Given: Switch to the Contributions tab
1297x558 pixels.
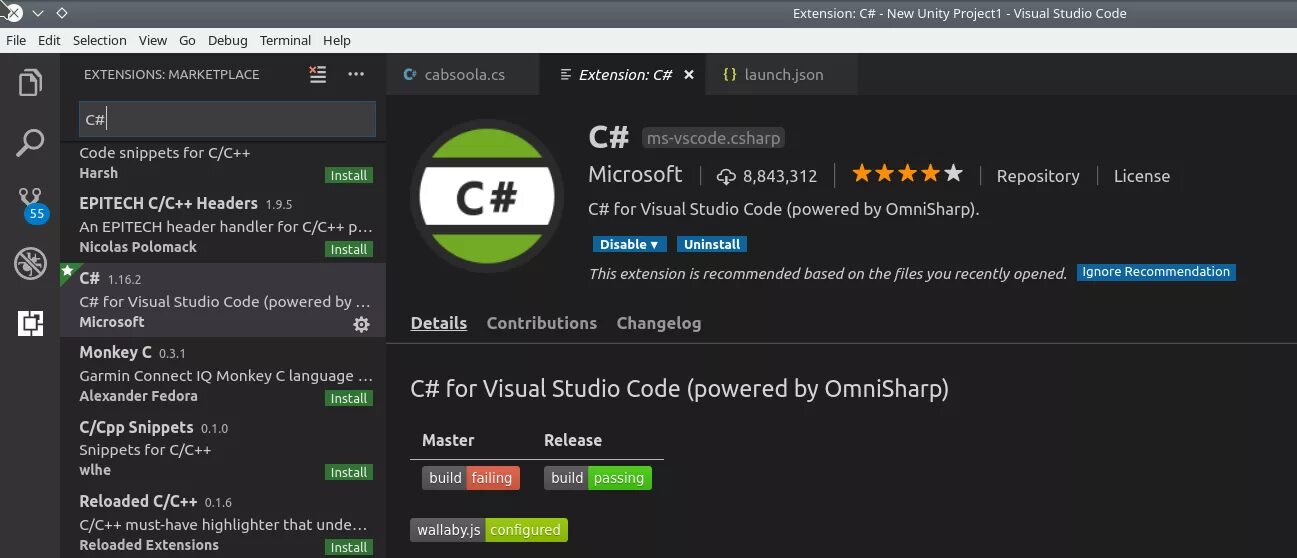Looking at the screenshot, I should (x=541, y=323).
